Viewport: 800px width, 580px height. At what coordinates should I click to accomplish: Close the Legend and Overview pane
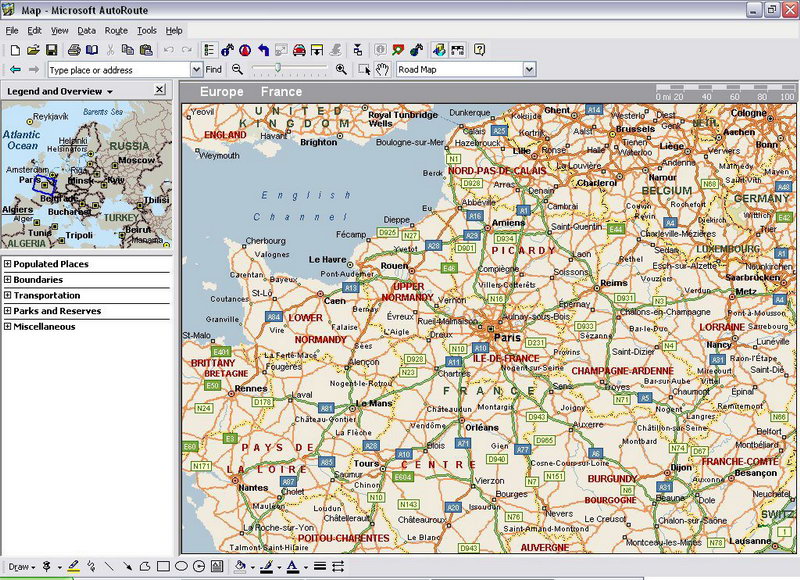click(160, 90)
